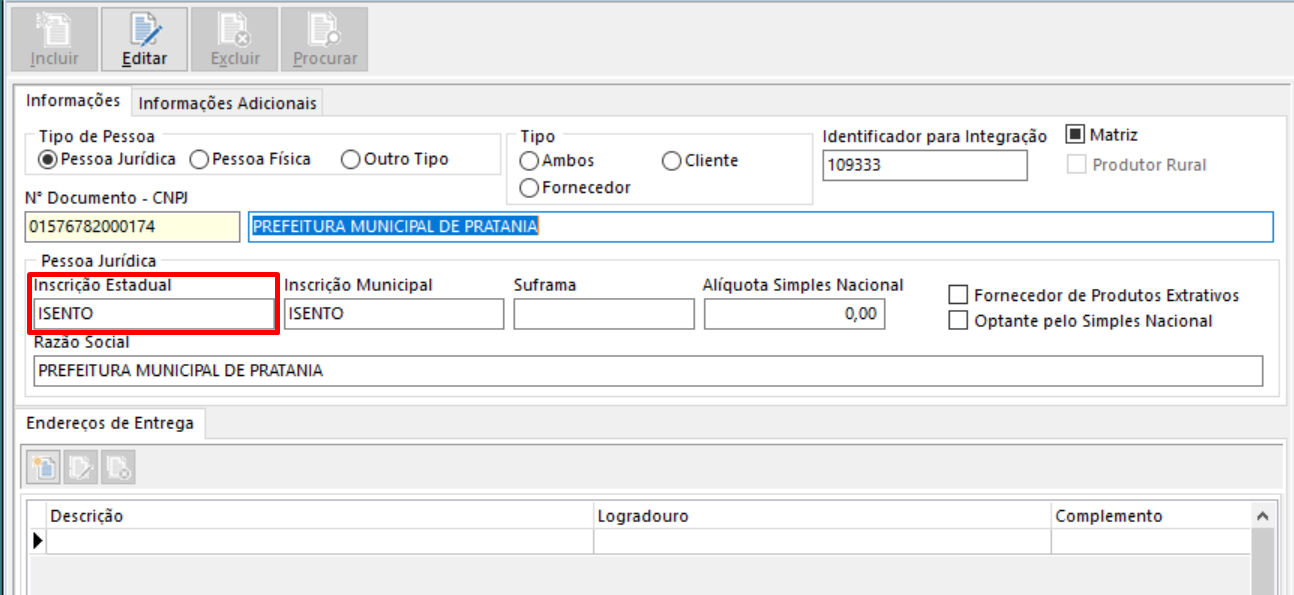Enable Fornecedor de Produtos Extrativos
Viewport: 1294px width, 595px height.
click(1094, 295)
